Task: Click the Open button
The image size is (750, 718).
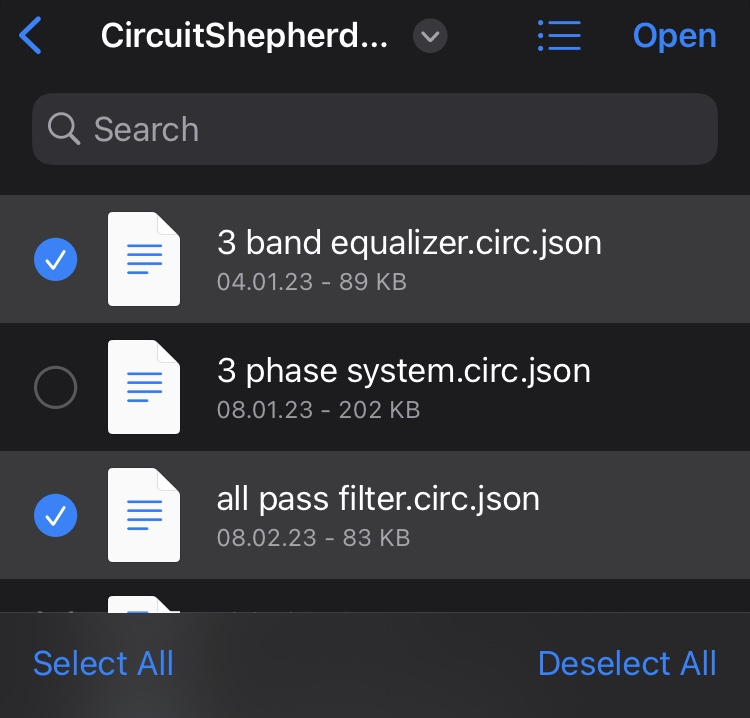Action: tap(674, 36)
